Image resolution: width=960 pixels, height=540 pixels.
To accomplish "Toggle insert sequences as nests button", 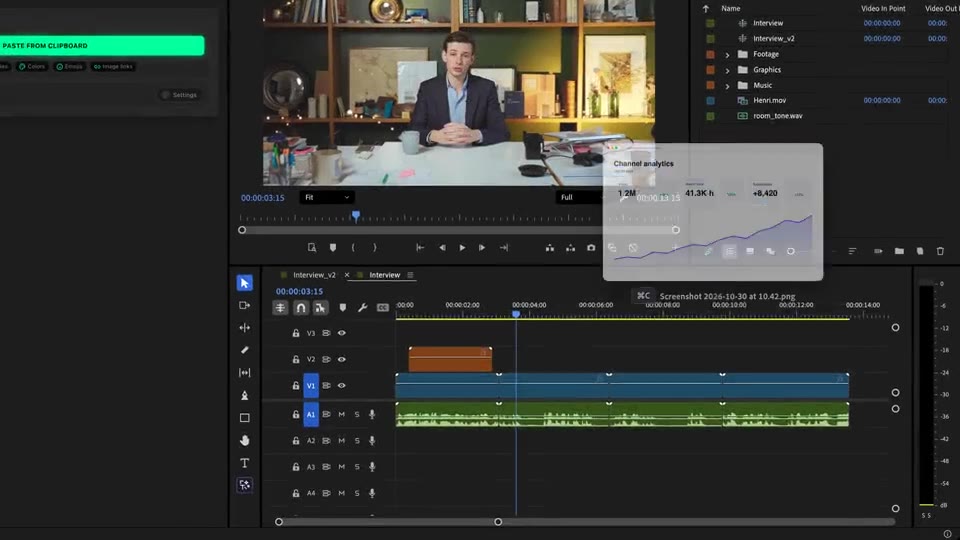I will (280, 308).
